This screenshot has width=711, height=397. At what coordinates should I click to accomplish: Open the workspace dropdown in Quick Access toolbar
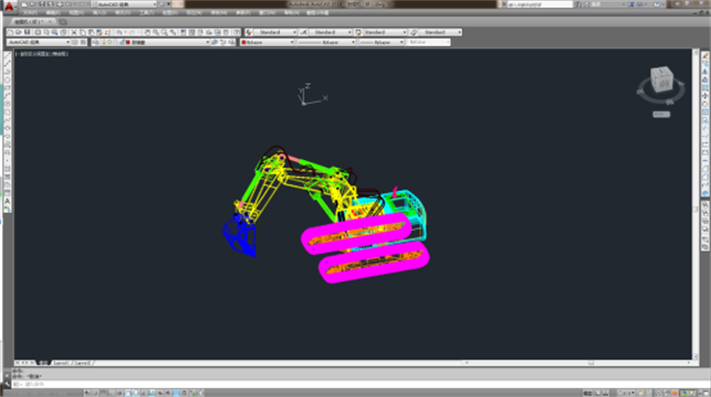tap(125, 4)
